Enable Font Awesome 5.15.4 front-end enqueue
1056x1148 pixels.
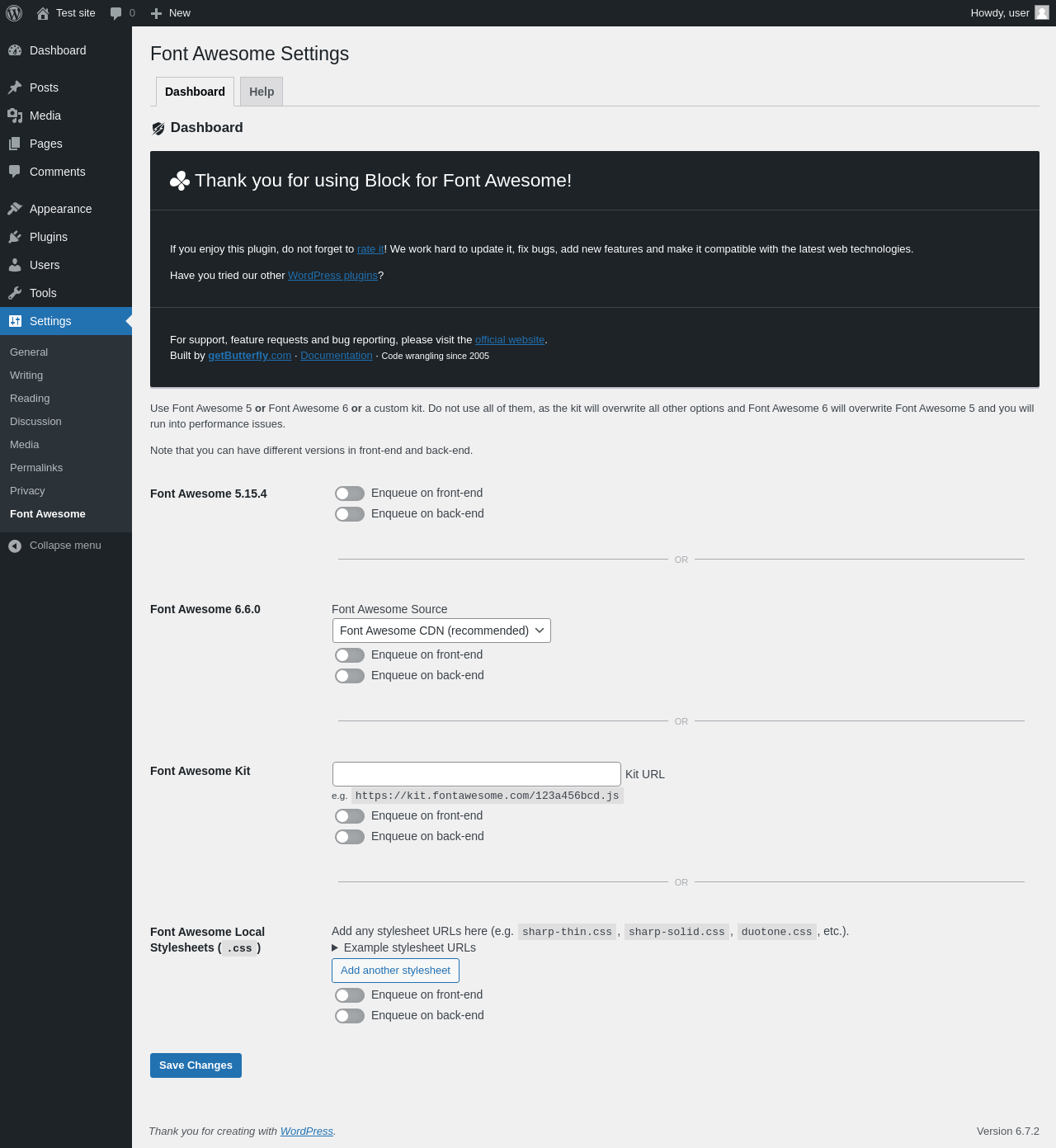tap(350, 494)
